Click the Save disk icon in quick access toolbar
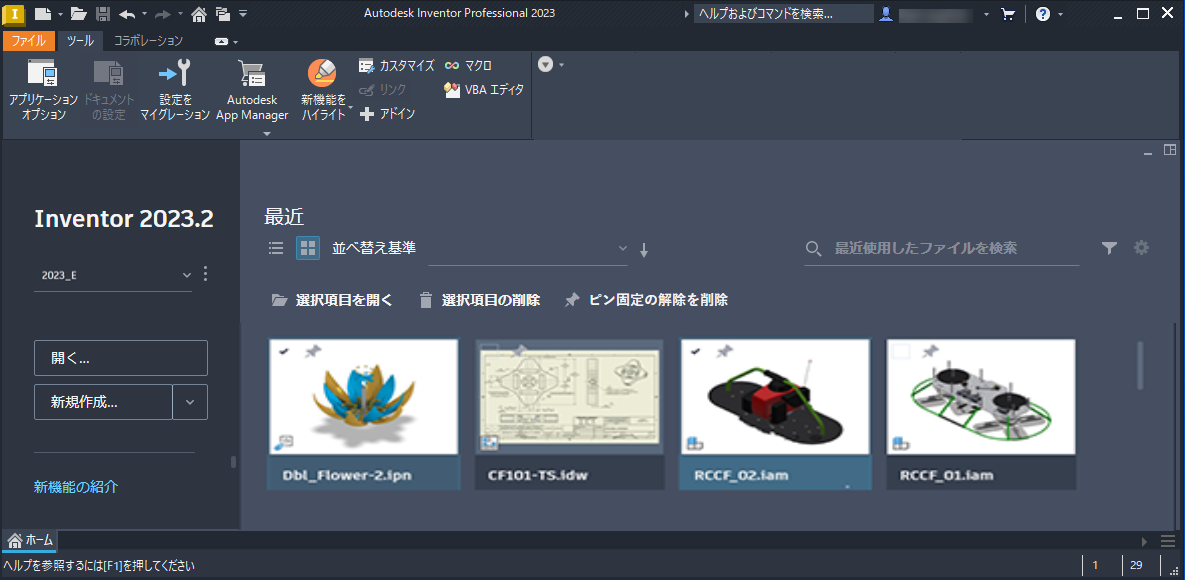The width and height of the screenshot is (1185, 580). (104, 14)
